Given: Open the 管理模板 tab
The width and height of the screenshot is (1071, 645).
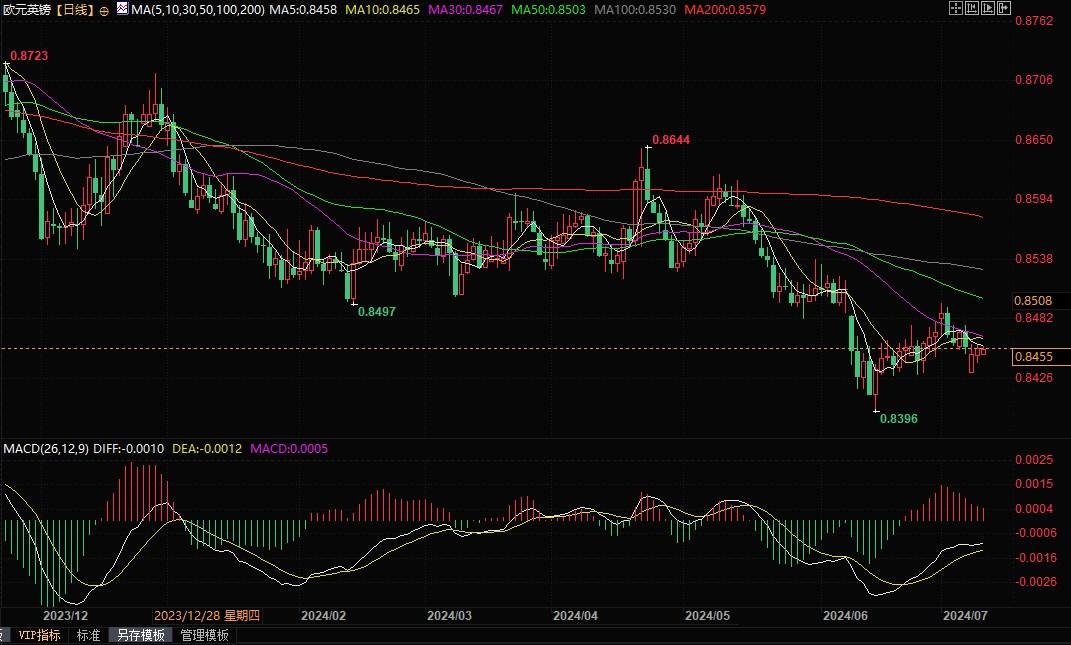Looking at the screenshot, I should pos(204,635).
